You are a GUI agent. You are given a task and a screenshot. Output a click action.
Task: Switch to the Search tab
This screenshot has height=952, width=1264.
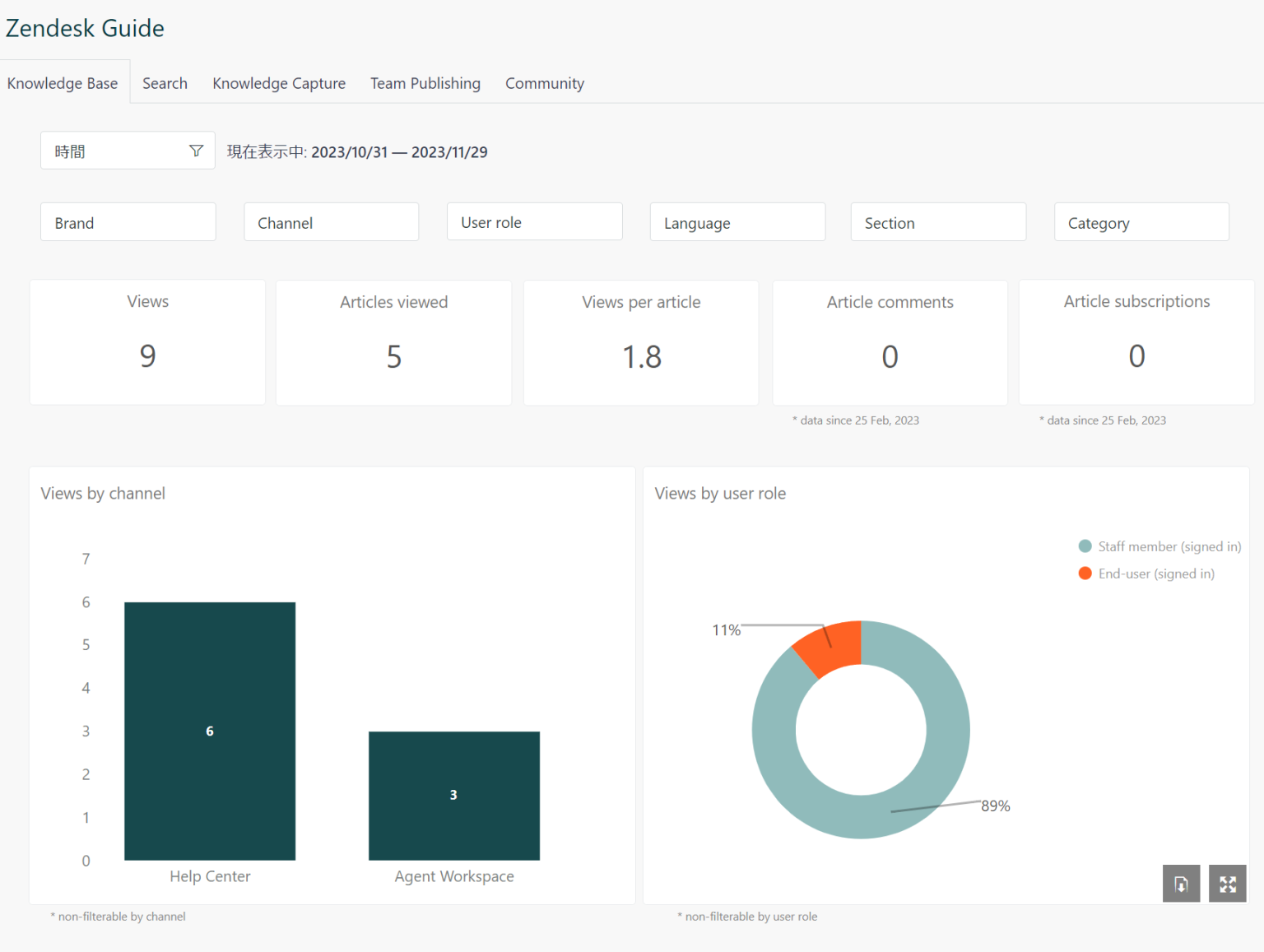tap(165, 83)
